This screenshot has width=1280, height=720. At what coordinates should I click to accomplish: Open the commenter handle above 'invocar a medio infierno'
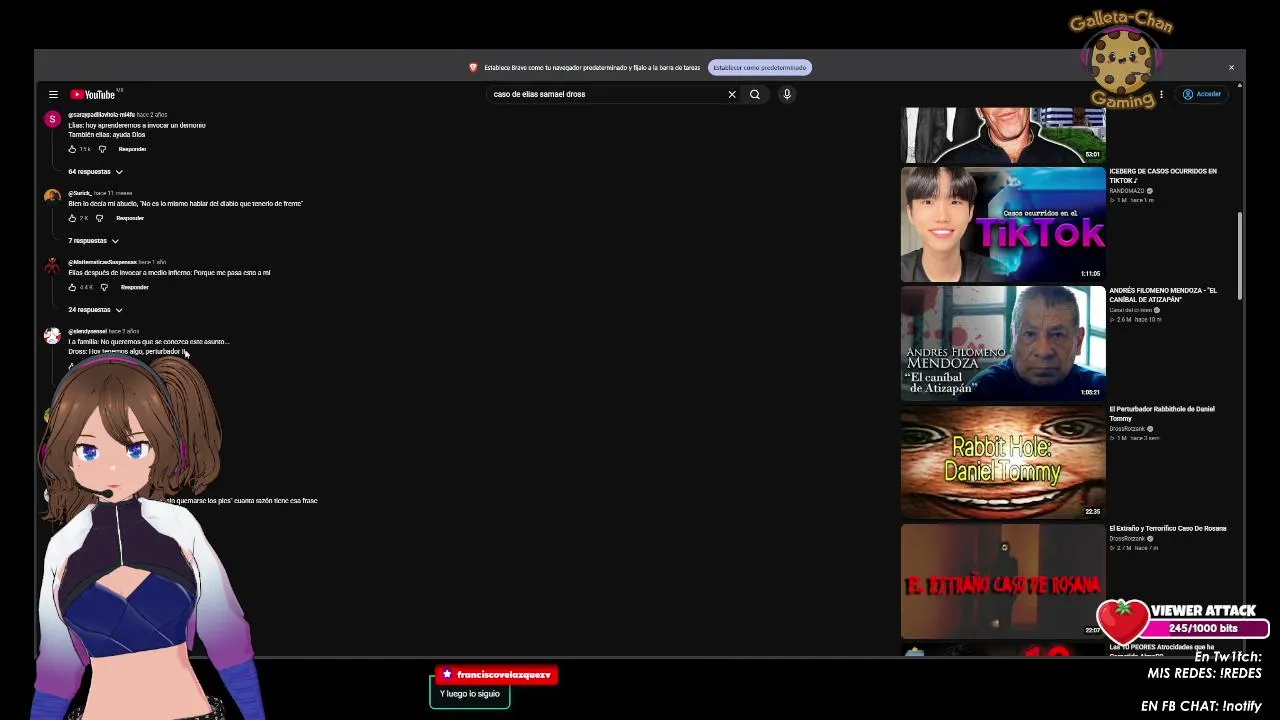pos(102,262)
